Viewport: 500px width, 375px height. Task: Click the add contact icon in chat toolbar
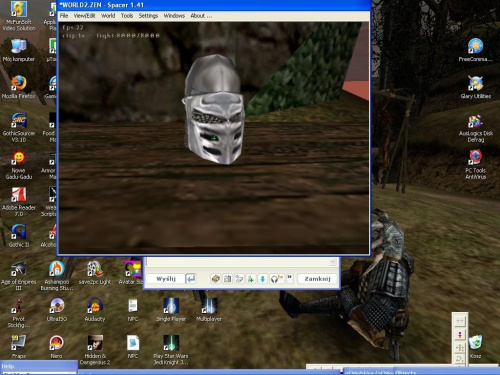click(251, 279)
